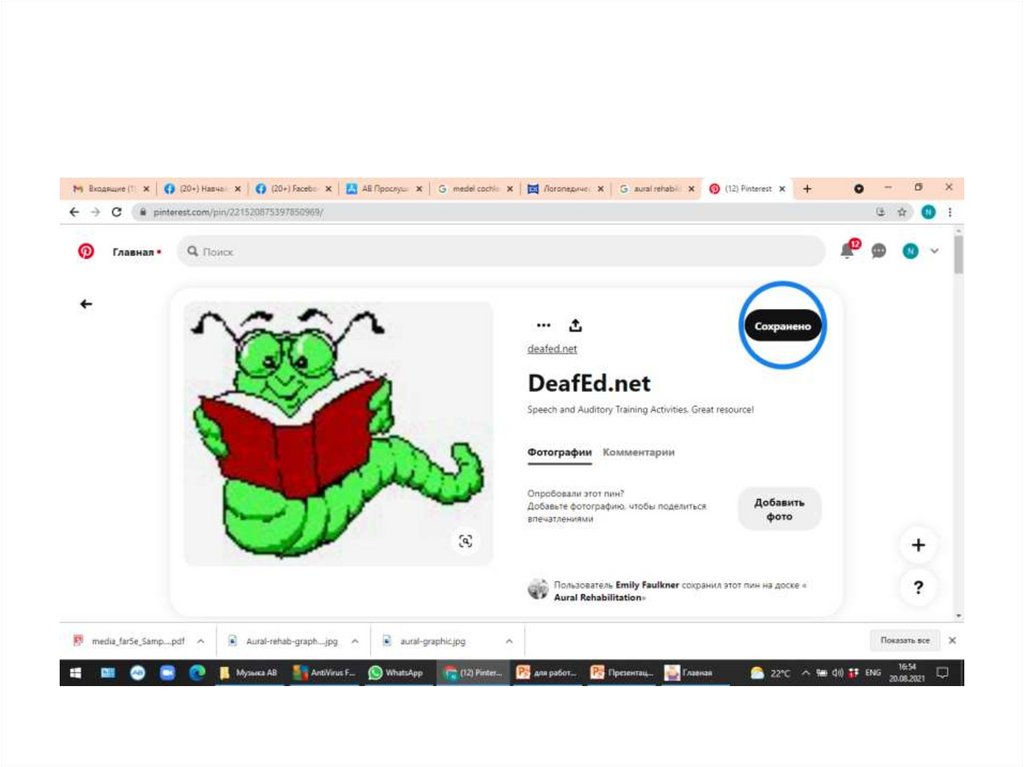Open the Windows action center icon
This screenshot has width=1024, height=767.
point(942,673)
